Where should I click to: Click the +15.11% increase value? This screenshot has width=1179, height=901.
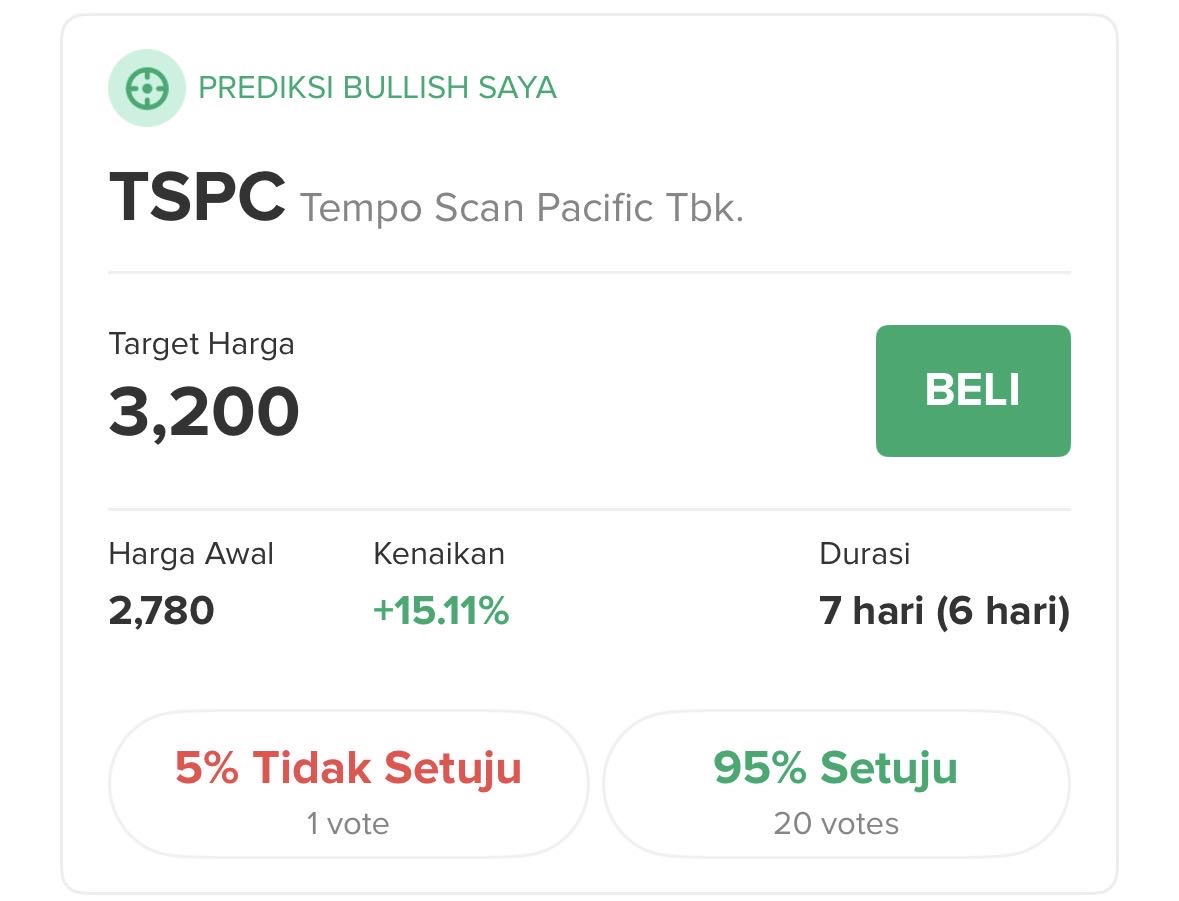[x=441, y=611]
